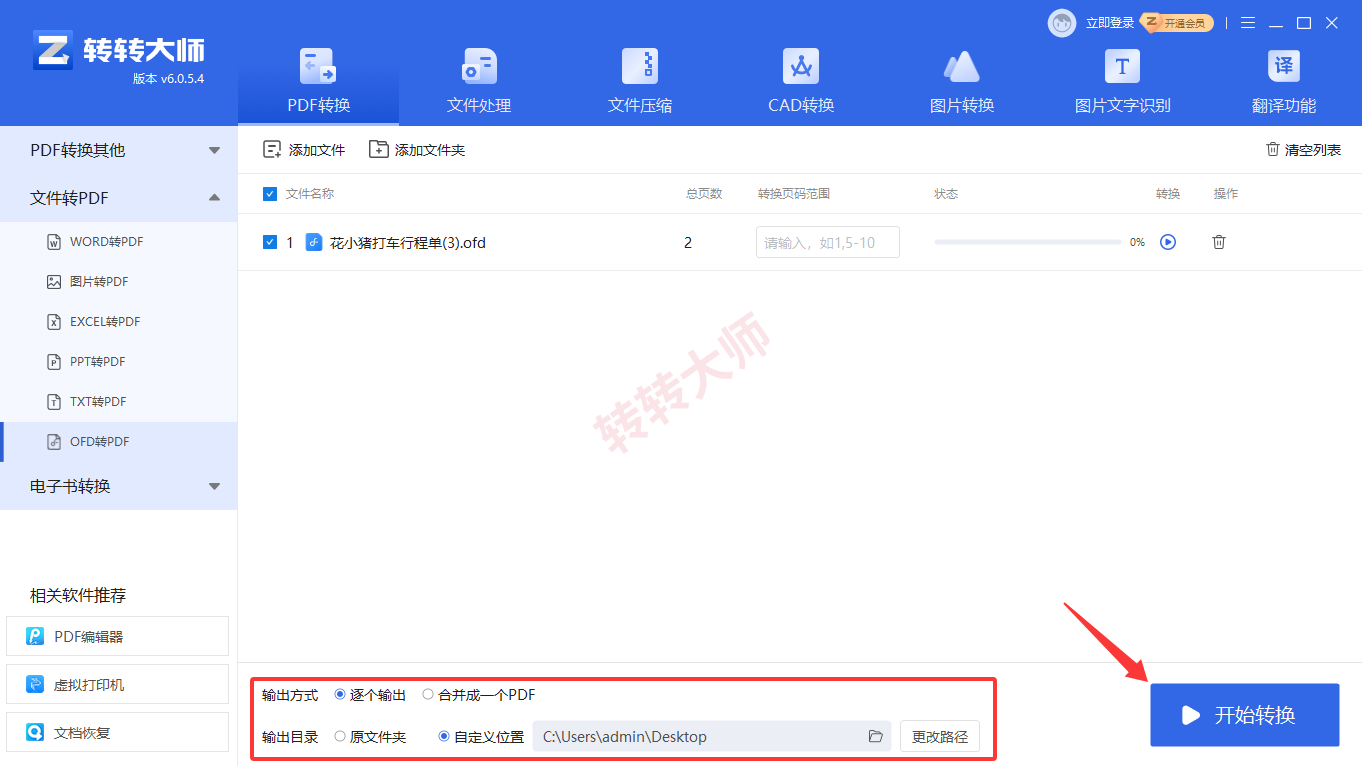Launch the 虚拟打印机 recommended software

click(x=118, y=685)
